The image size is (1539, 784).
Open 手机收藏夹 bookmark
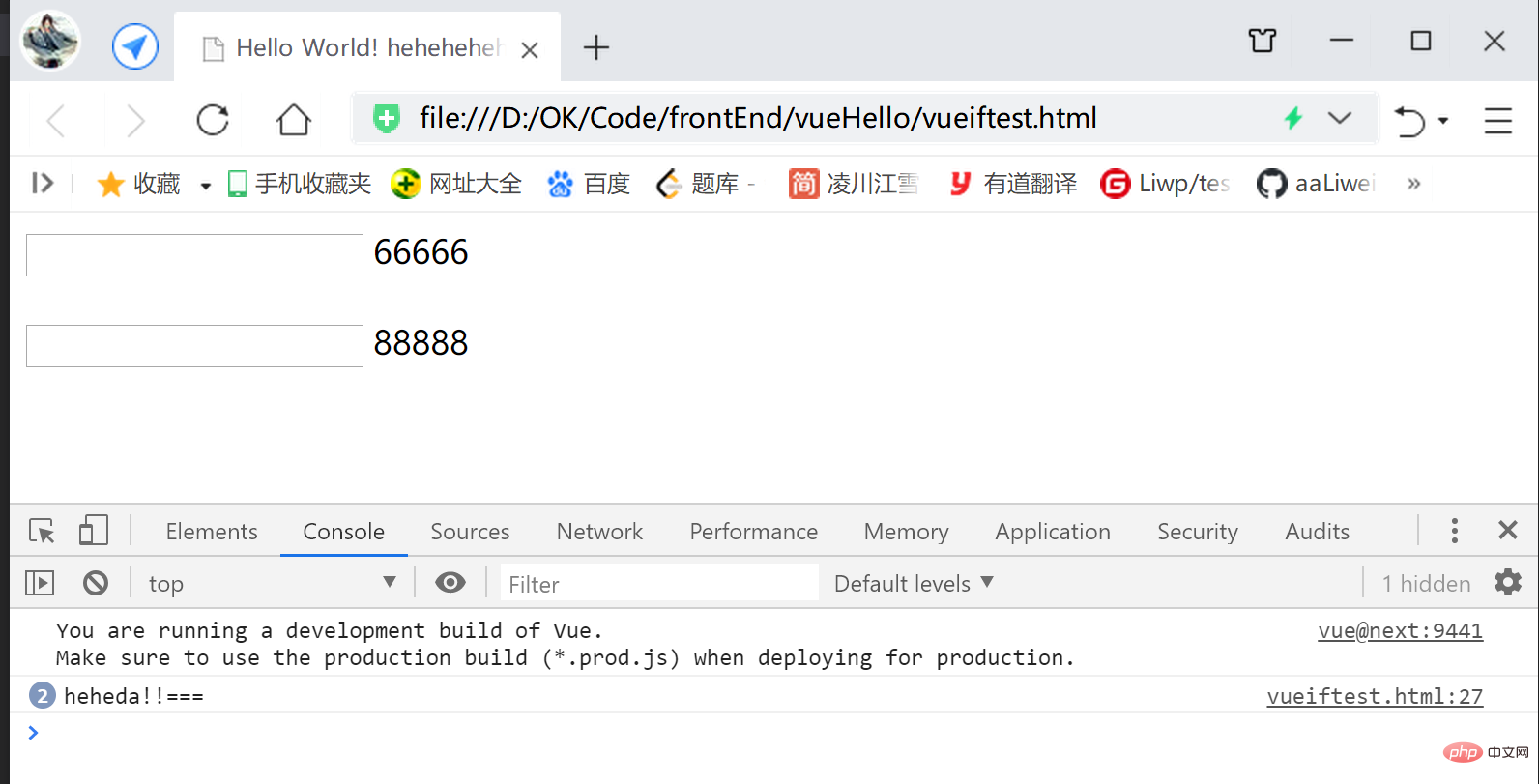pyautogui.click(x=300, y=184)
